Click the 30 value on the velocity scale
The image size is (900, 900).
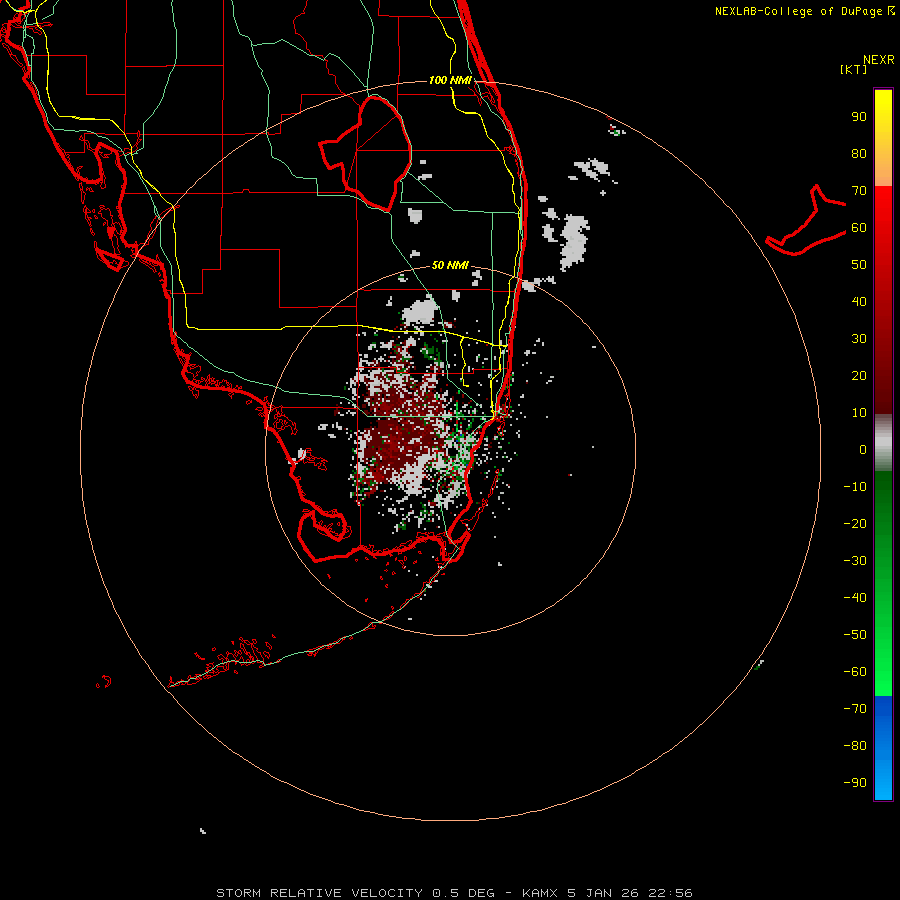pos(859,339)
